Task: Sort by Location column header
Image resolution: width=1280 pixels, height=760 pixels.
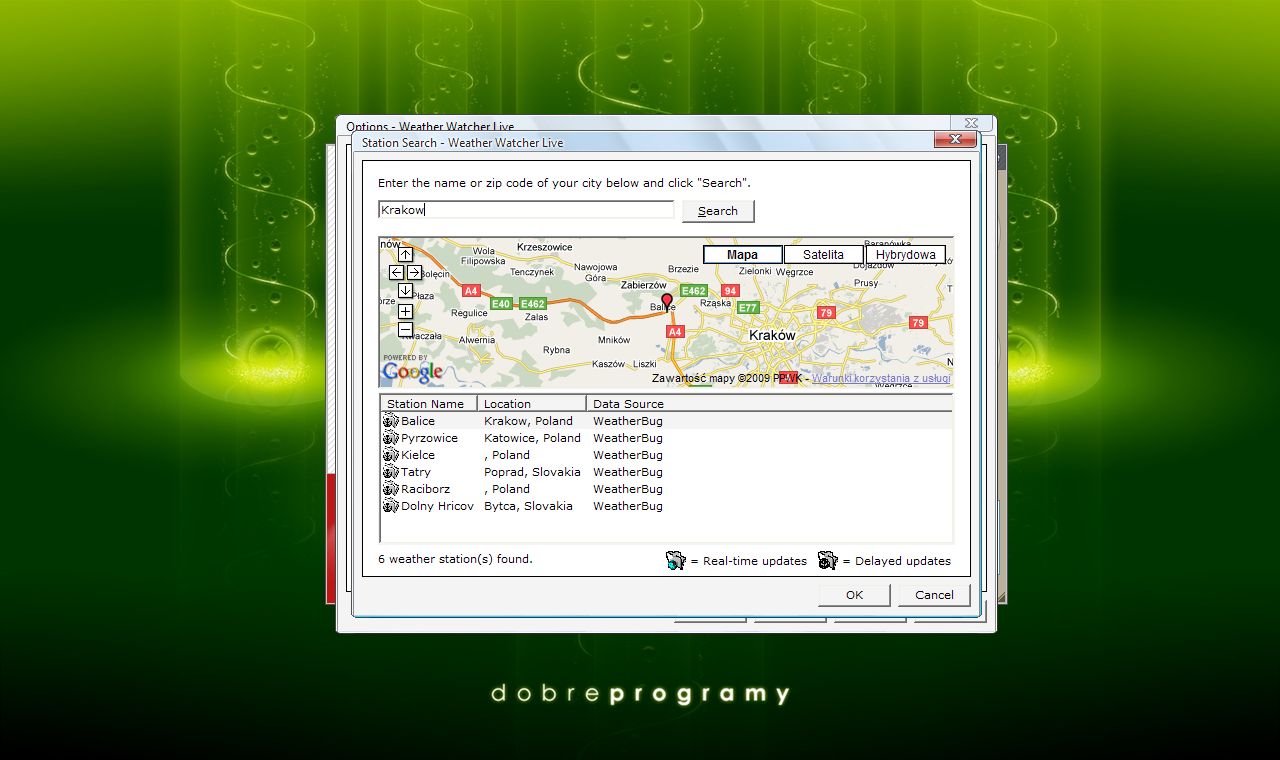Action: (532, 404)
